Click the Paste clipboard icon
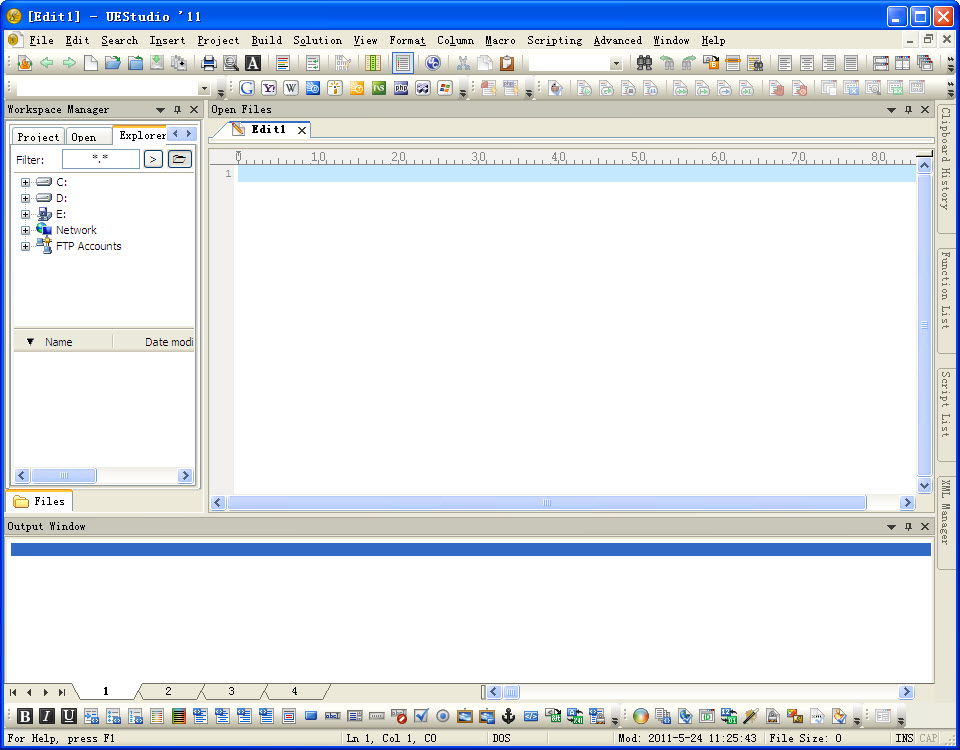Viewport: 960px width, 750px height. click(x=507, y=63)
